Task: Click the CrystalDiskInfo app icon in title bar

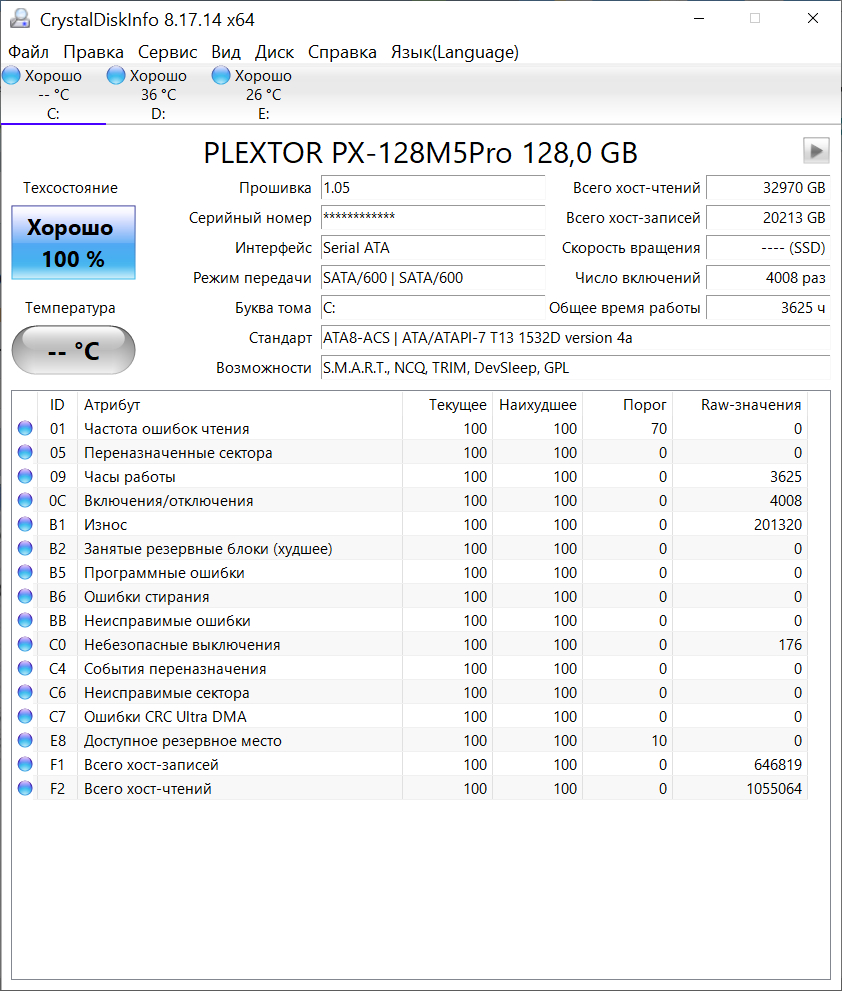Action: (x=20, y=19)
